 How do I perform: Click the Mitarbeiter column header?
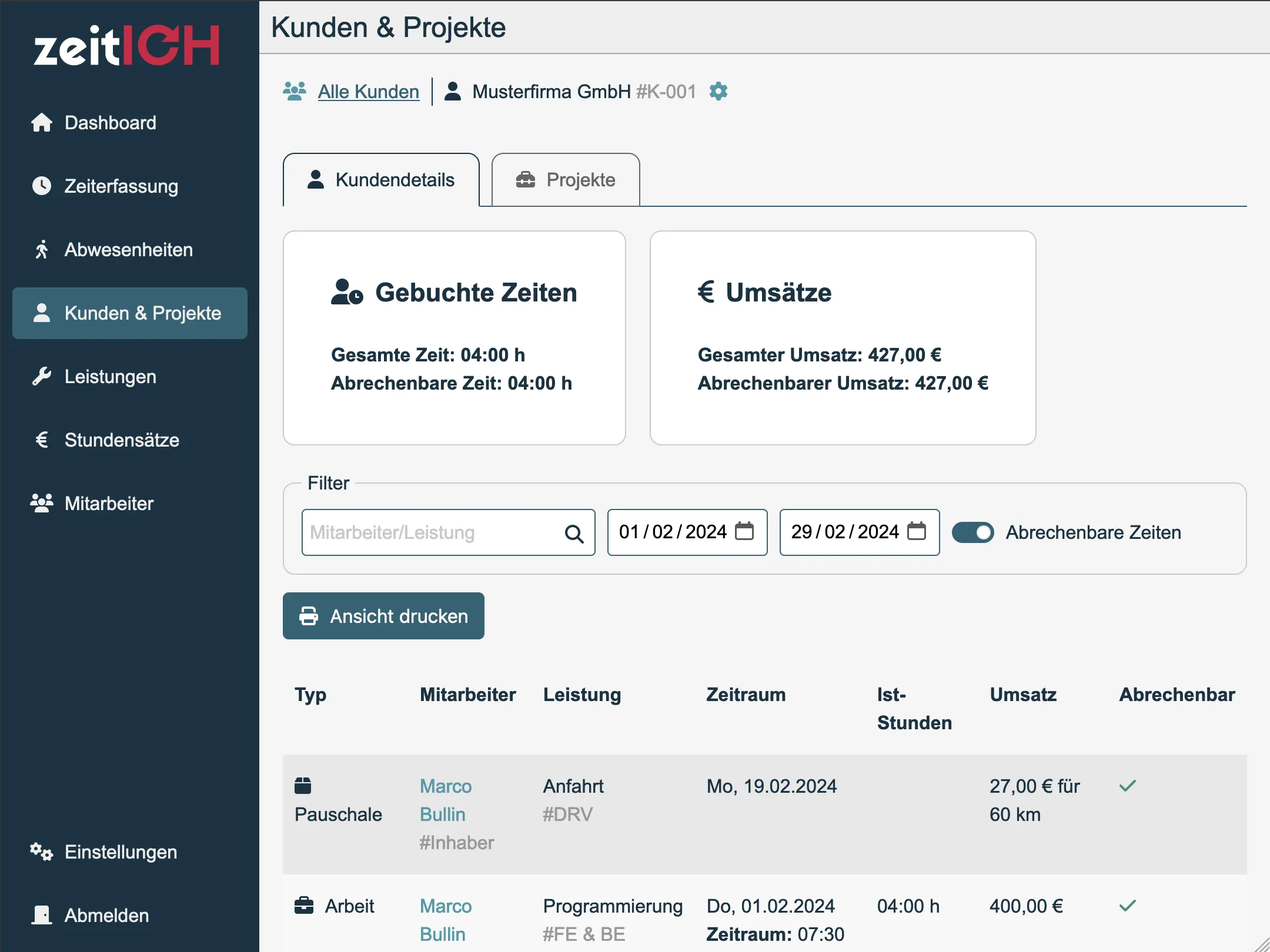[467, 695]
